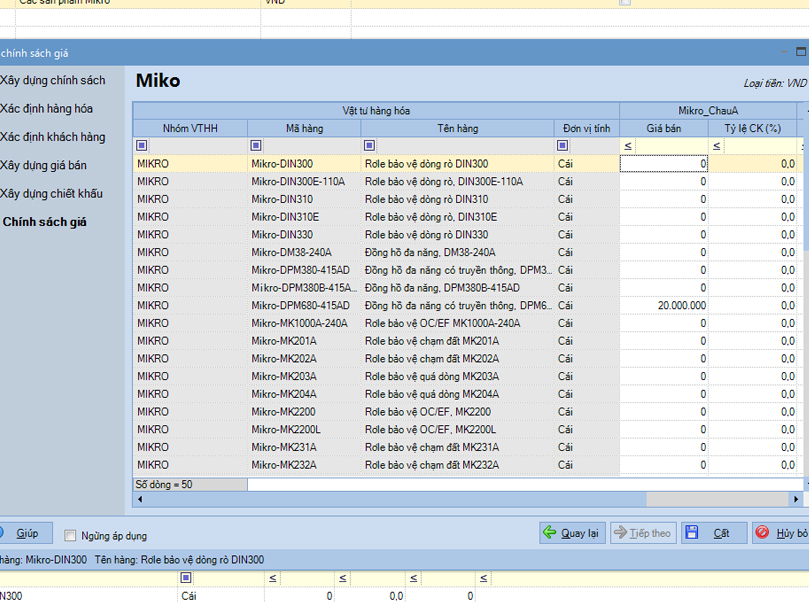
Task: Click the Tên hàng column header
Action: [458, 128]
